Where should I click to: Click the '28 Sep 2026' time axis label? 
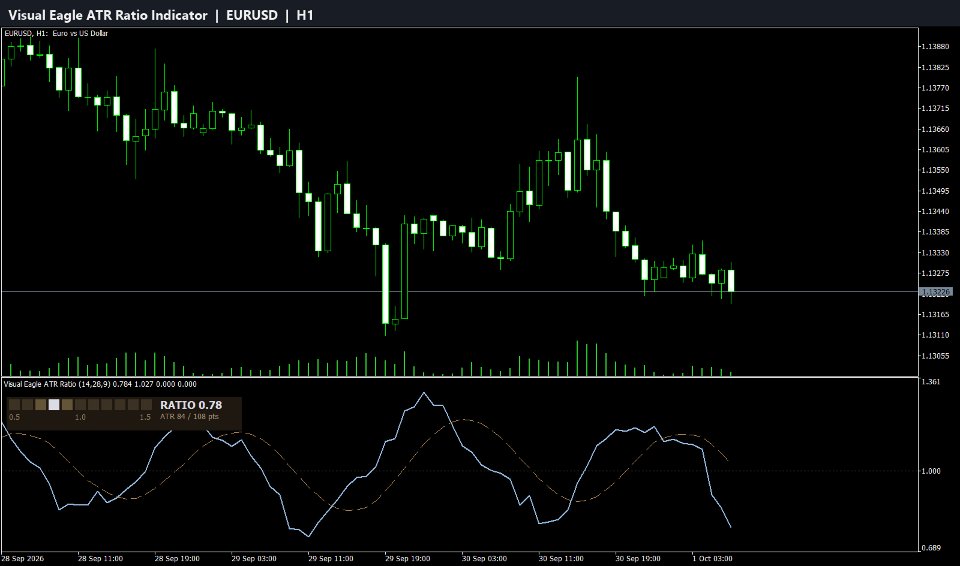coord(21,559)
